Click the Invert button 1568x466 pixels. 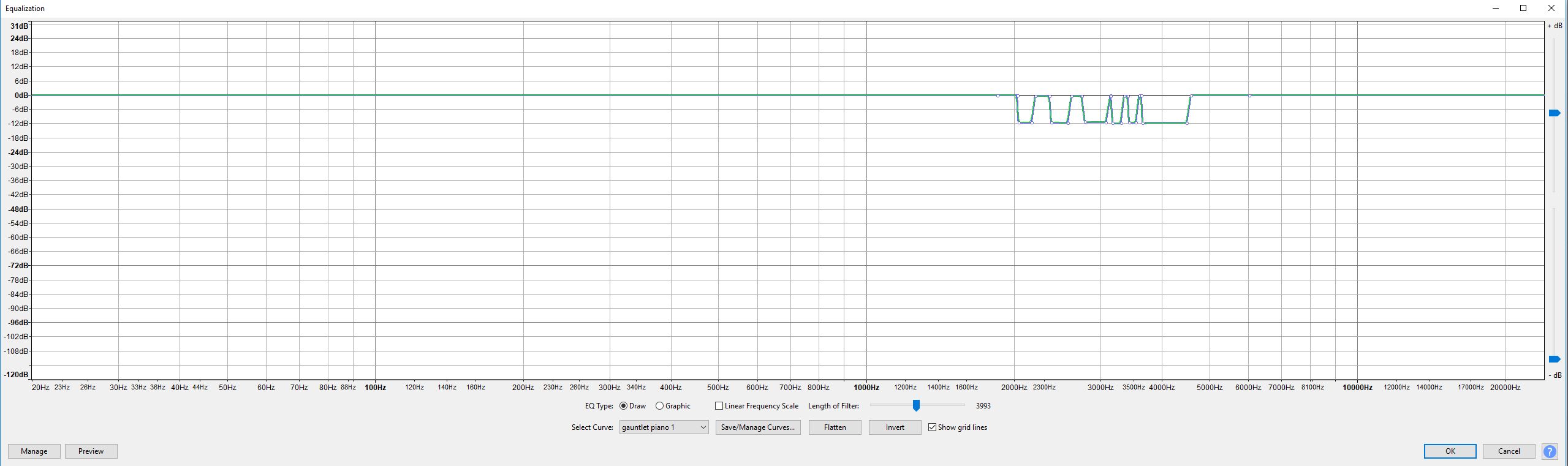[895, 427]
